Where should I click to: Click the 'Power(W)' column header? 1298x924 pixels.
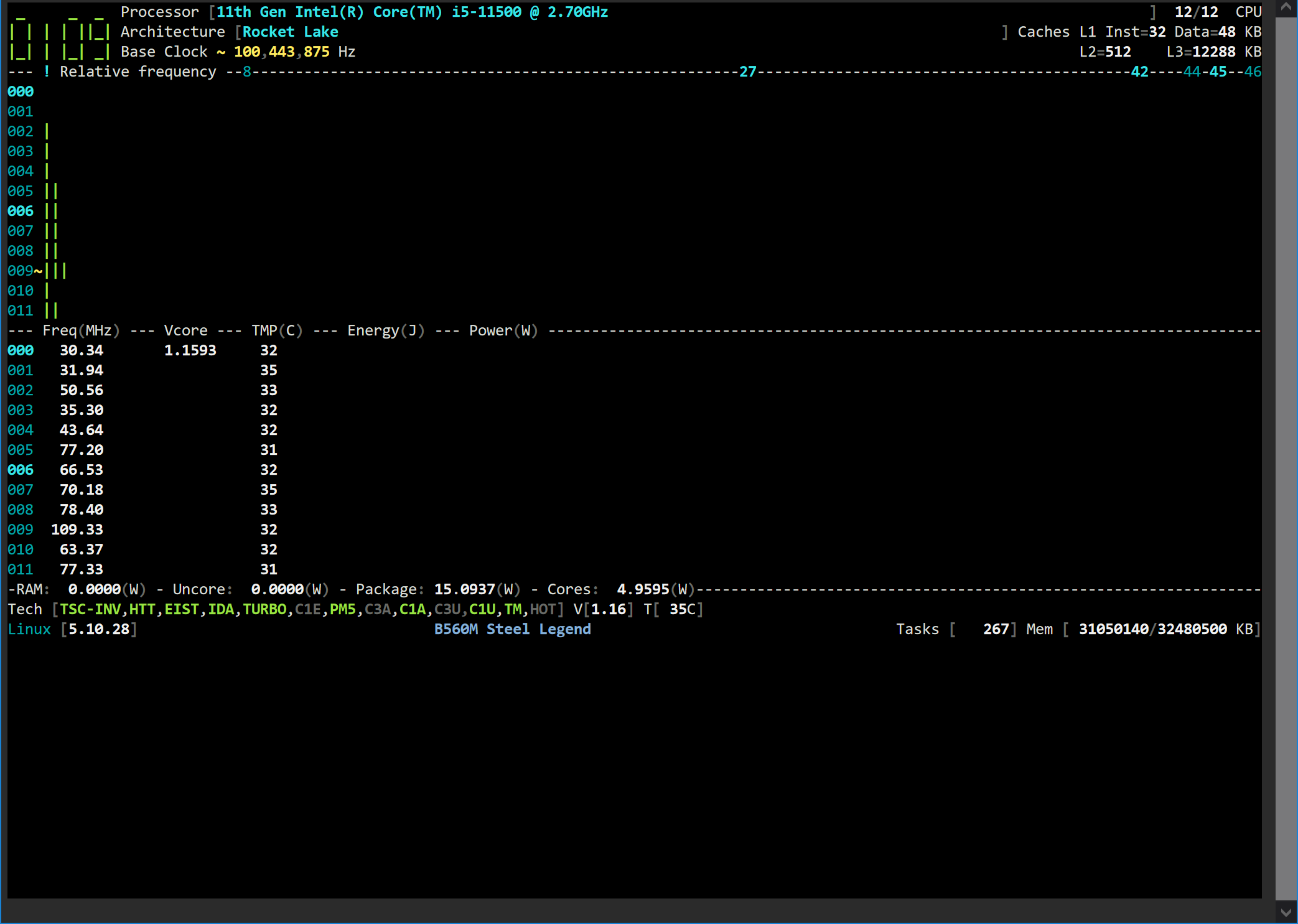coord(503,330)
